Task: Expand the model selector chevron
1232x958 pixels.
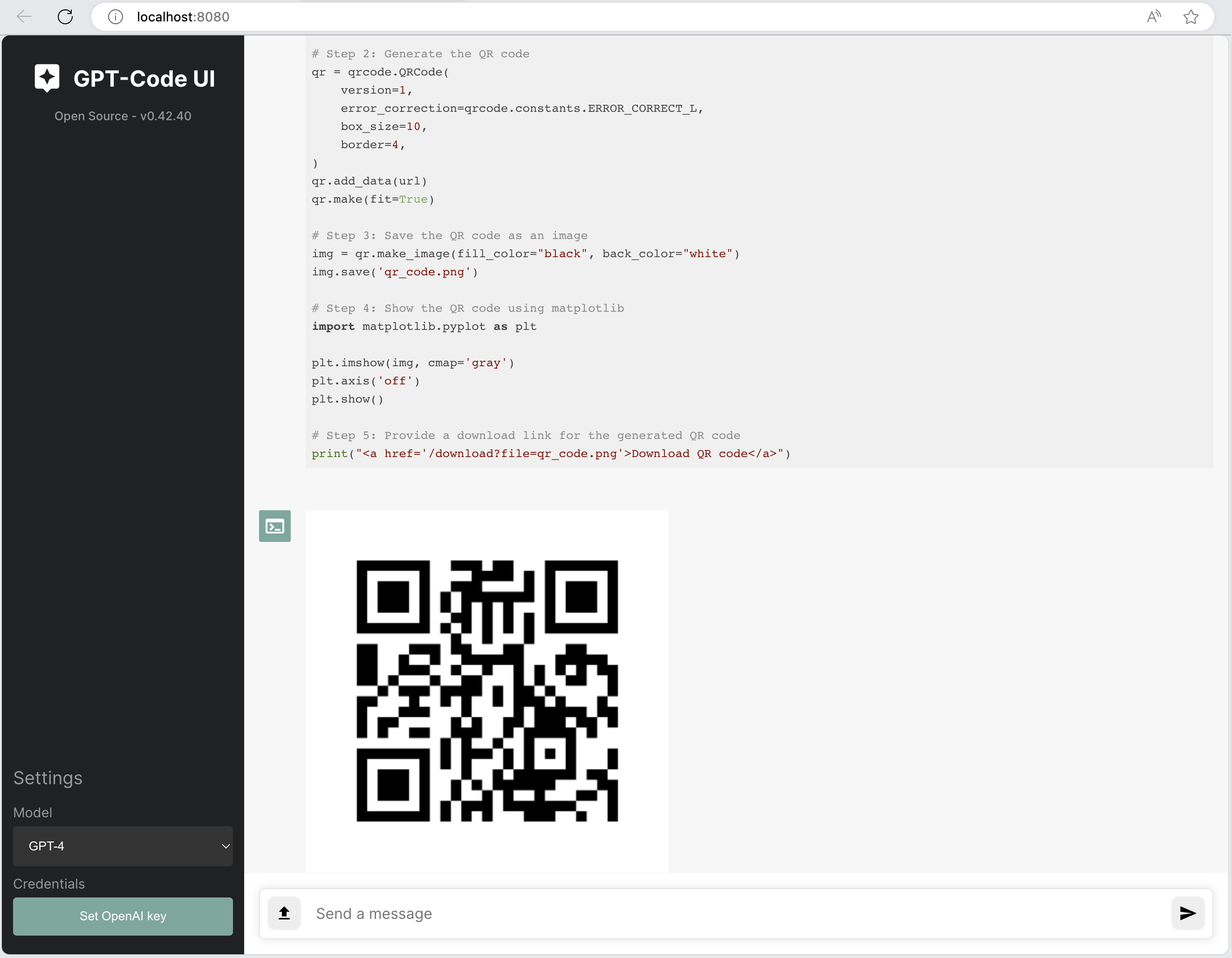Action: click(x=226, y=846)
